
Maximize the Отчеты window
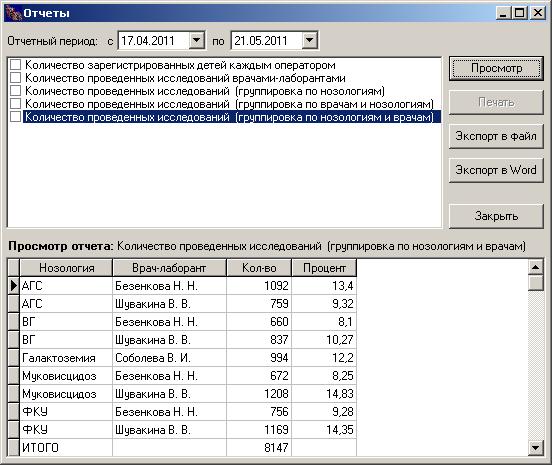point(519,13)
